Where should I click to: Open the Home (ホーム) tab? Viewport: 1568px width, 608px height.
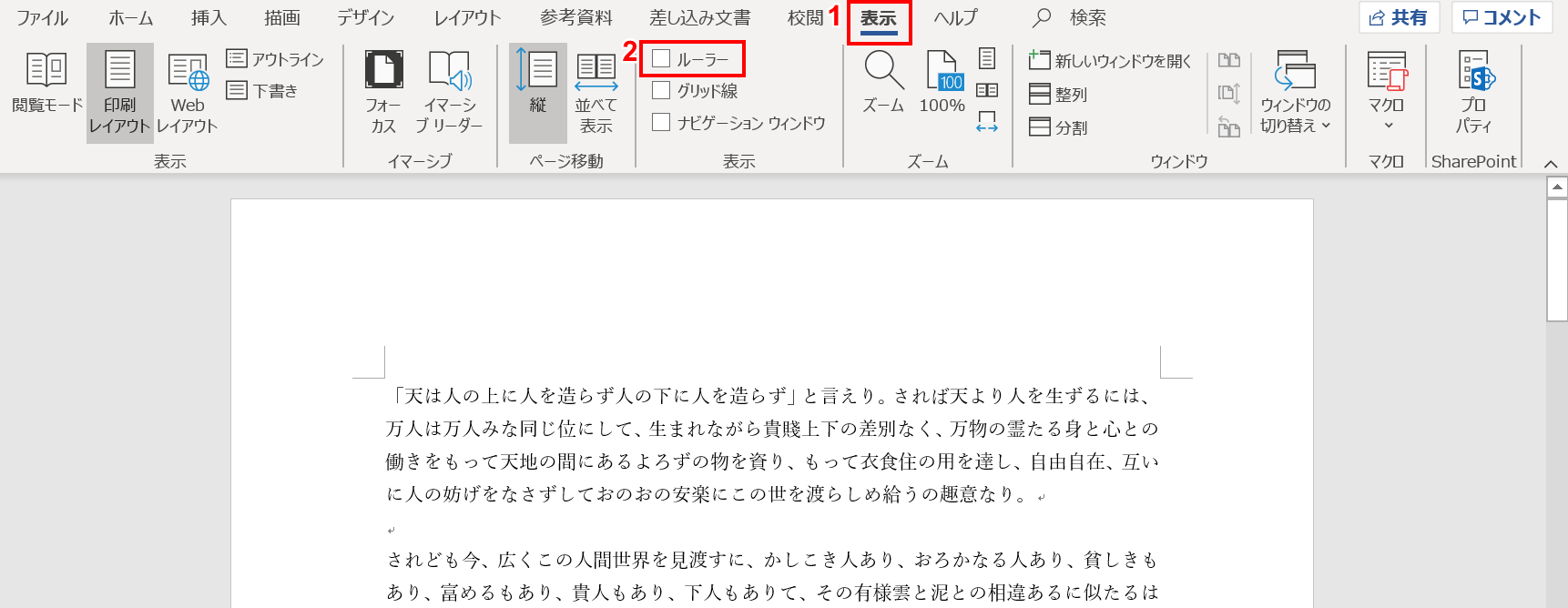coord(131,18)
